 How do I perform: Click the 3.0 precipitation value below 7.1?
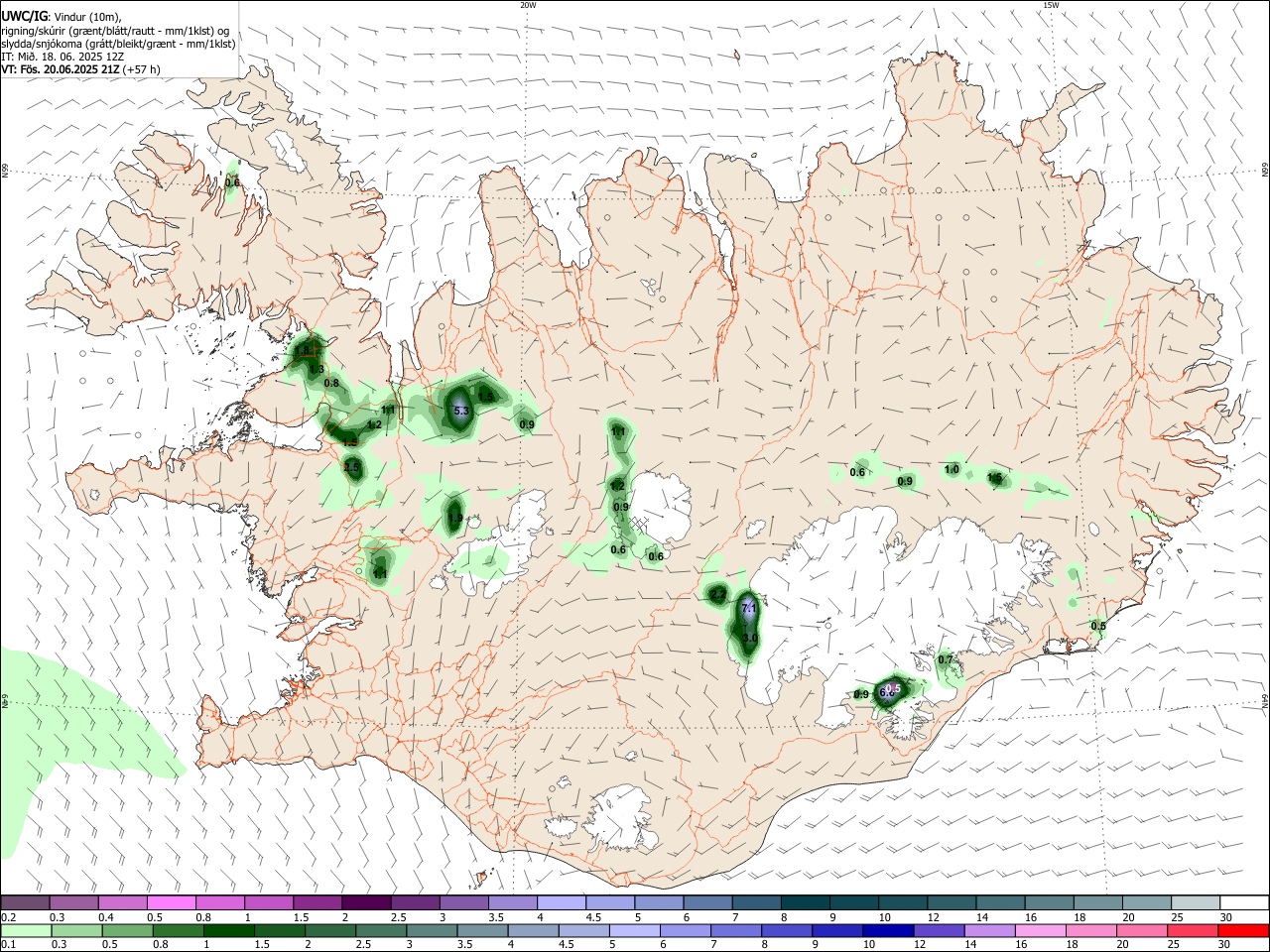click(x=750, y=638)
